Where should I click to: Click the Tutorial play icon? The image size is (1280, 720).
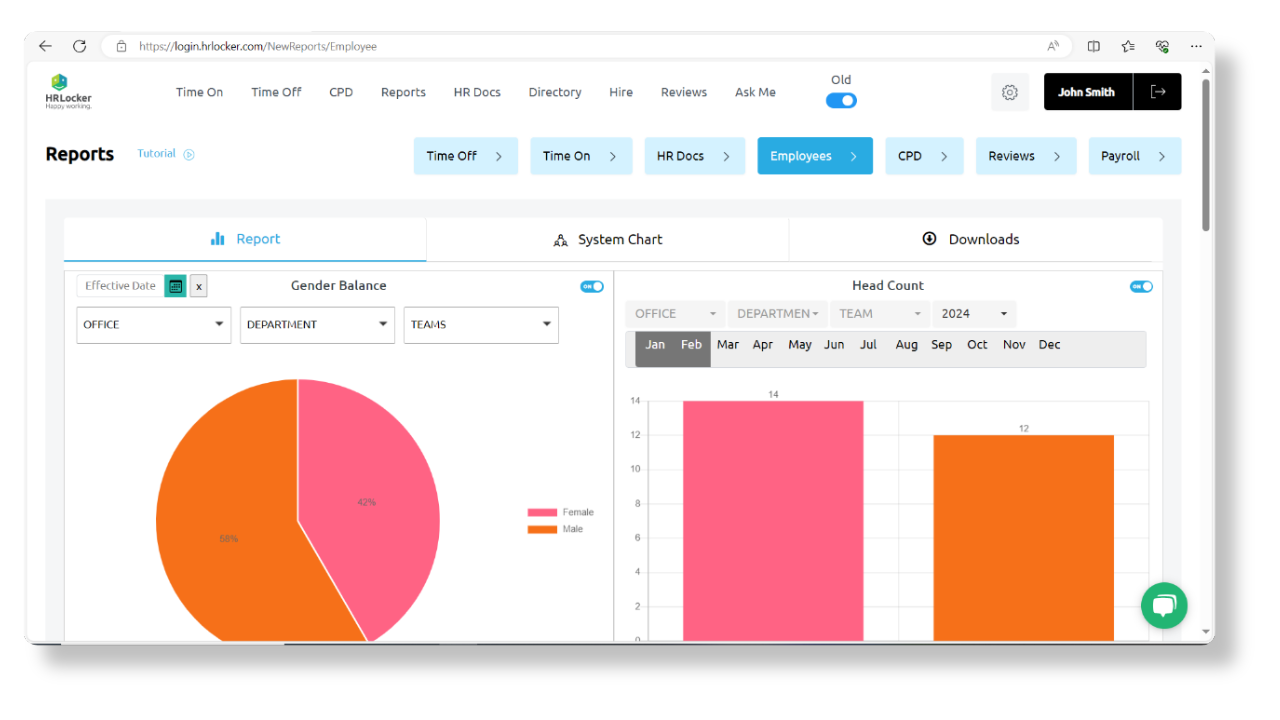tap(189, 154)
